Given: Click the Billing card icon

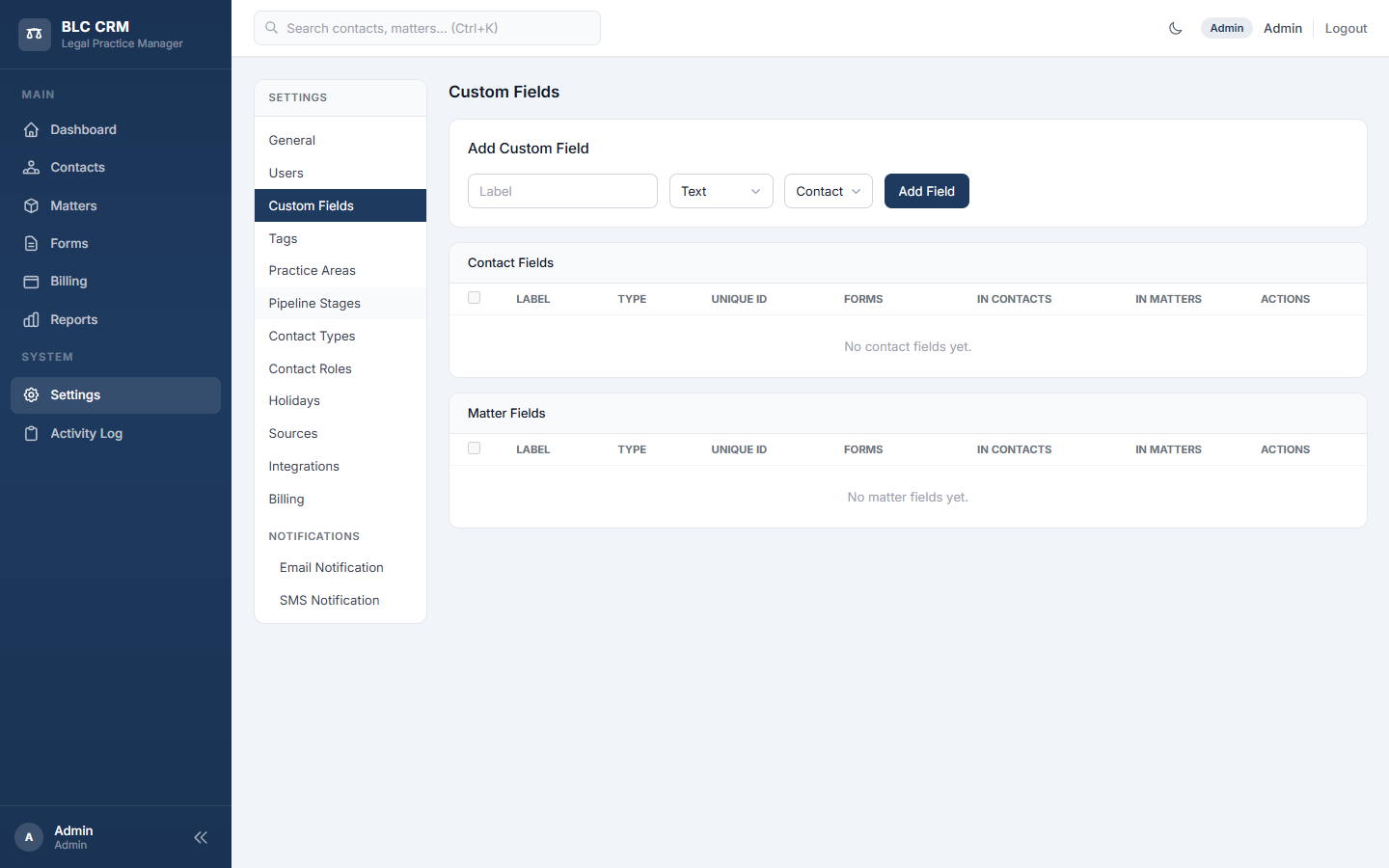Looking at the screenshot, I should (32, 282).
